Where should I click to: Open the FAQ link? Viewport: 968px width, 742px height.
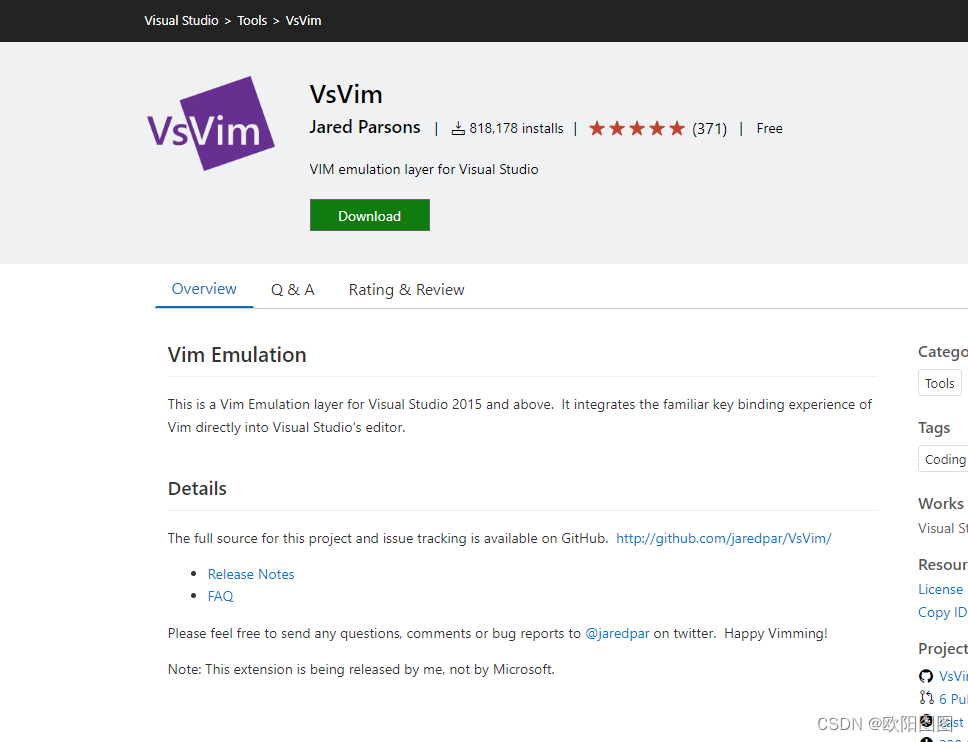[x=220, y=596]
